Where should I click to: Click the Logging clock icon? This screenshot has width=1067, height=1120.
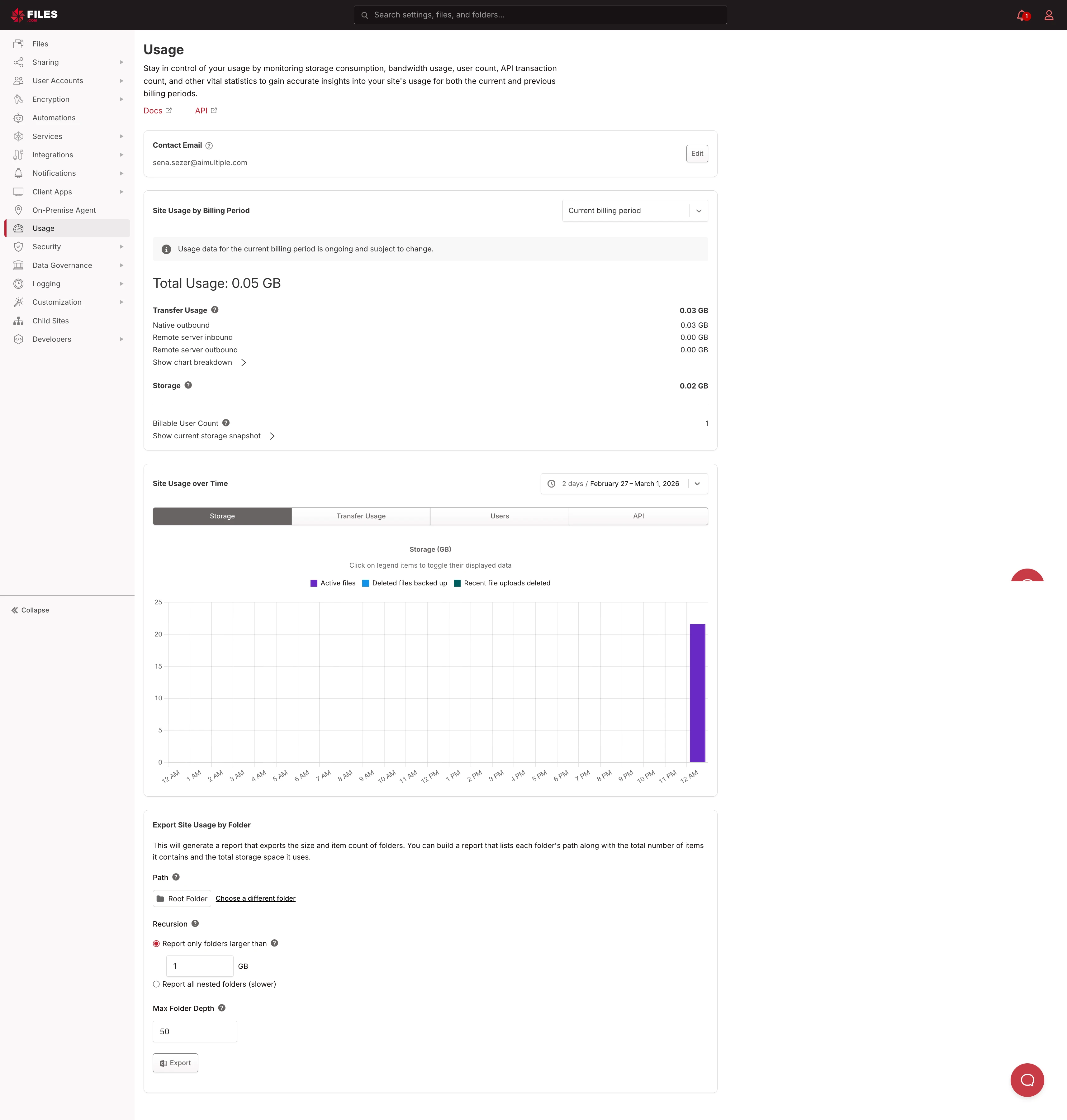[19, 284]
